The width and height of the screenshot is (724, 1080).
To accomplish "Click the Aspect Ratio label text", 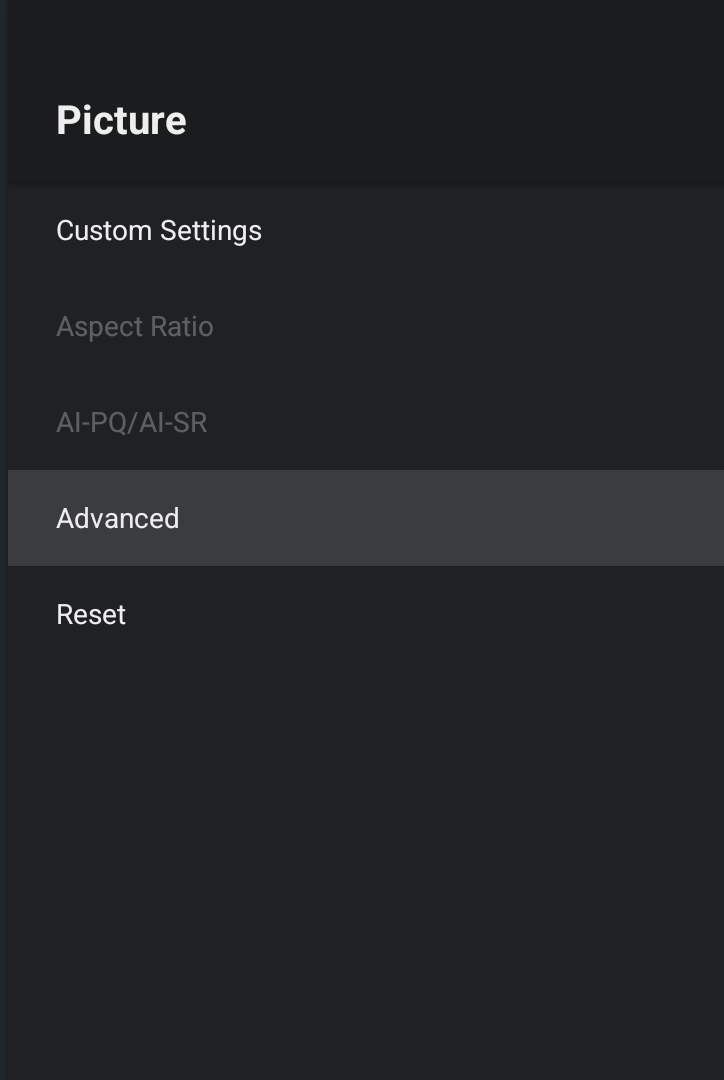I will 135,326.
